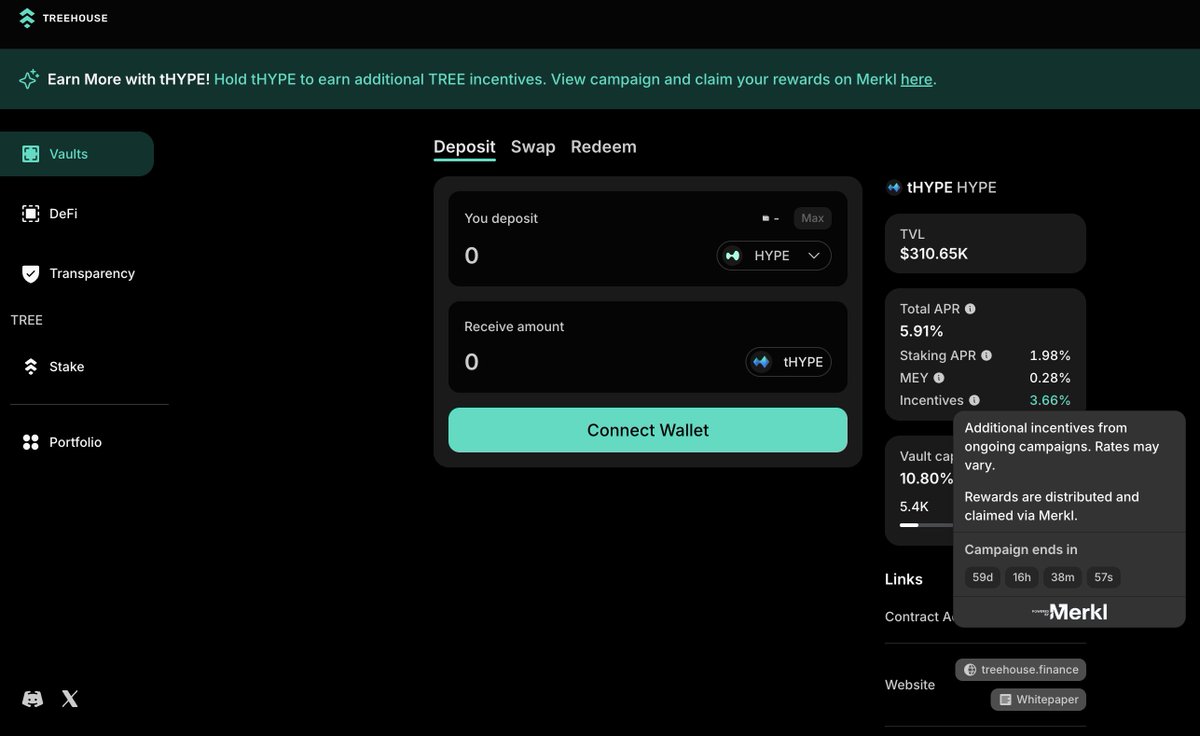Click the 38m countdown chip

pyautogui.click(x=1062, y=577)
